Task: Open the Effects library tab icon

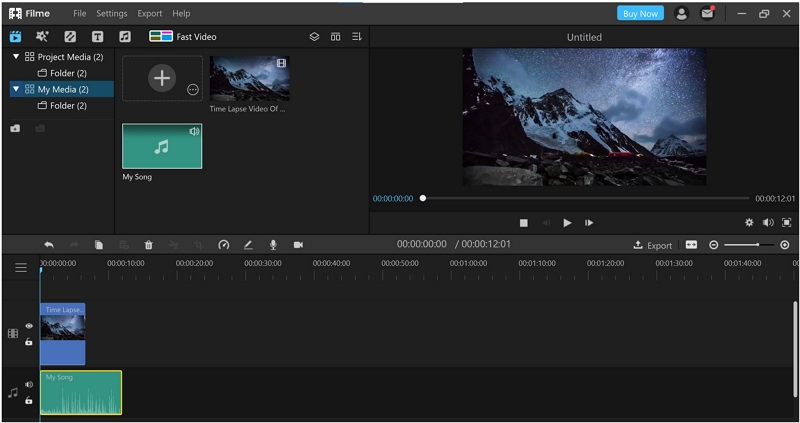Action: click(42, 36)
